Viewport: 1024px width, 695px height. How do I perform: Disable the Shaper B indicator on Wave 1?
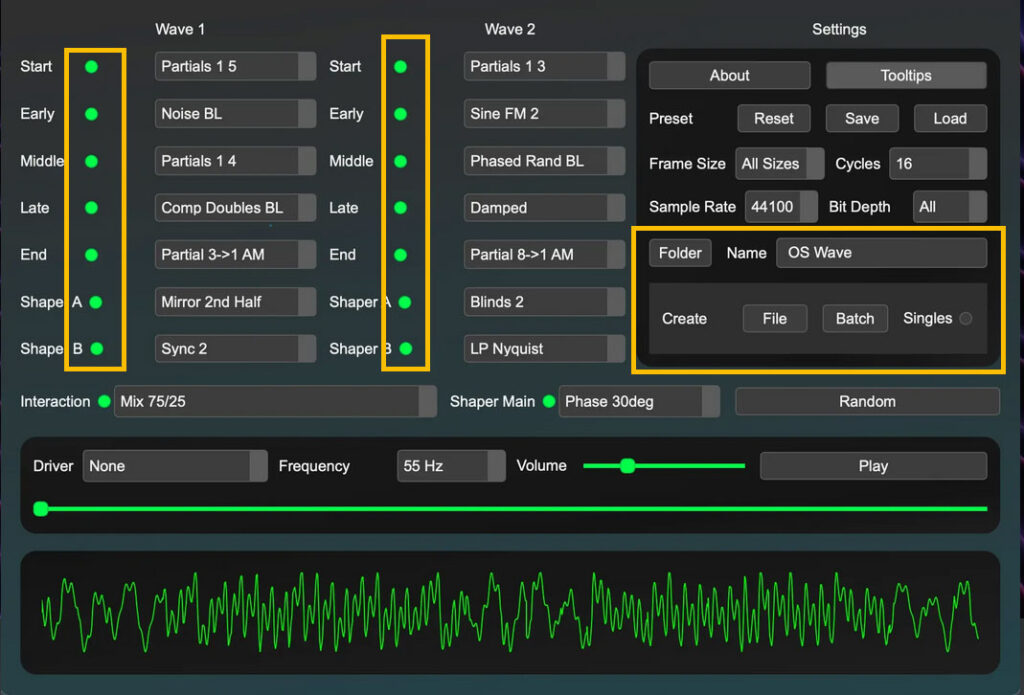[93, 349]
